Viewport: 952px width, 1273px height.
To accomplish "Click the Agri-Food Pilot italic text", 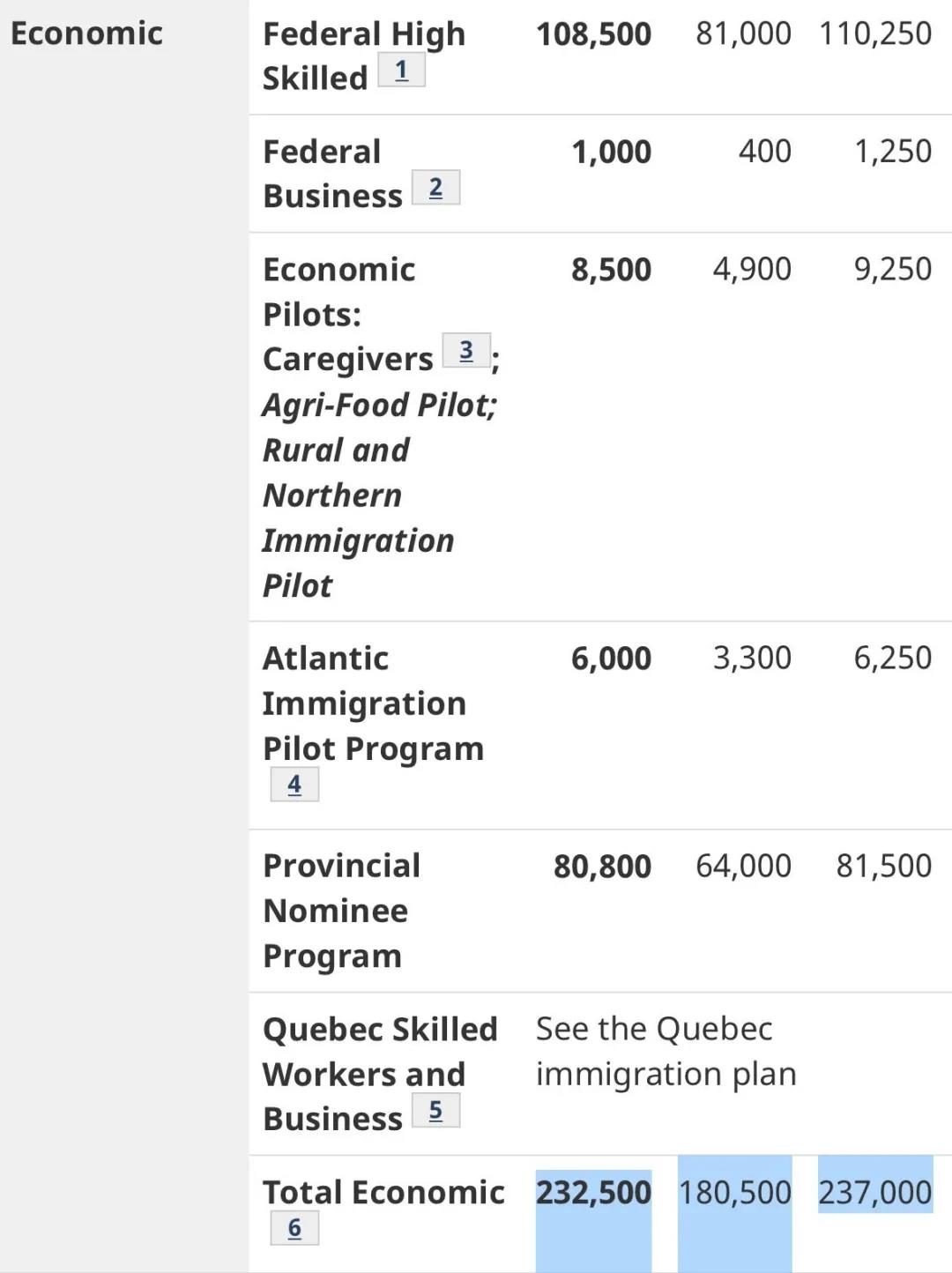I will coord(380,406).
